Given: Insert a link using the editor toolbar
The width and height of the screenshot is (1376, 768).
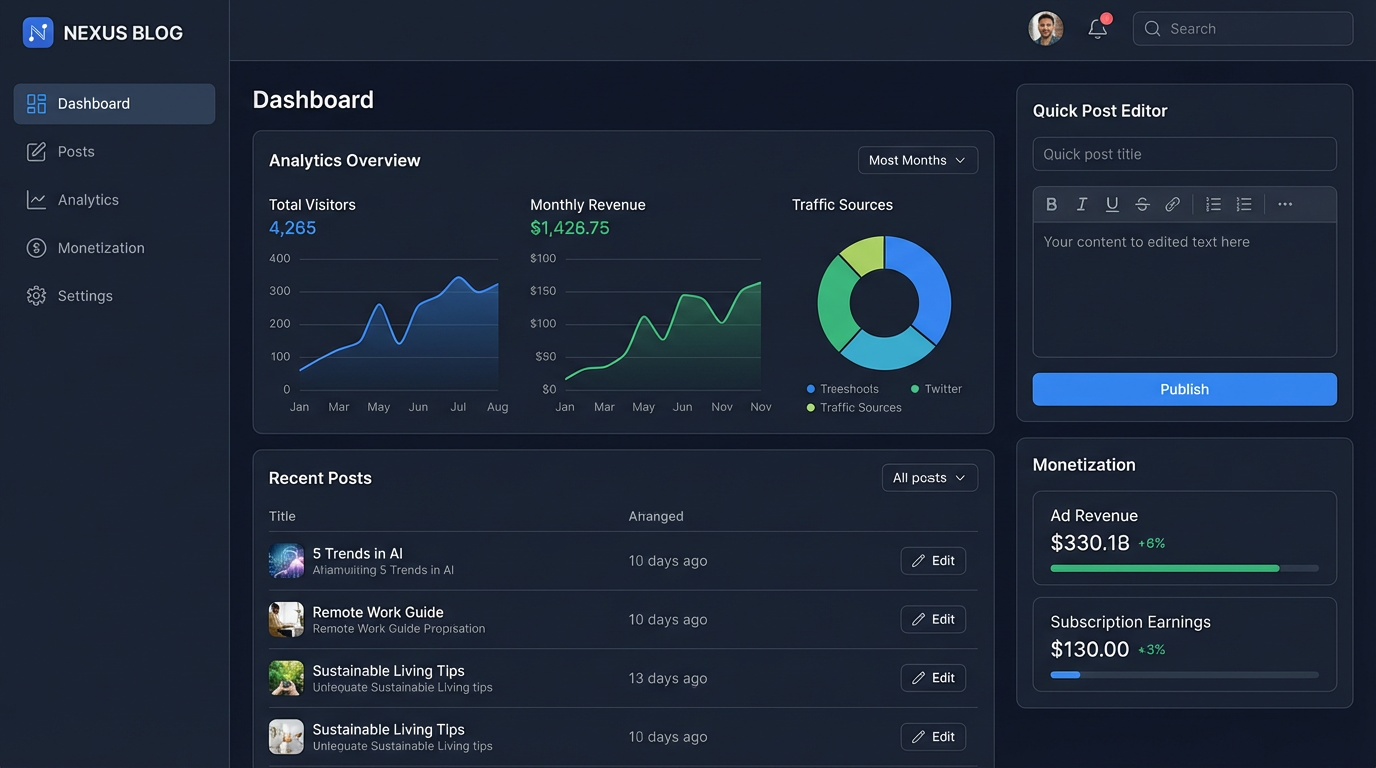Looking at the screenshot, I should click(x=1172, y=204).
